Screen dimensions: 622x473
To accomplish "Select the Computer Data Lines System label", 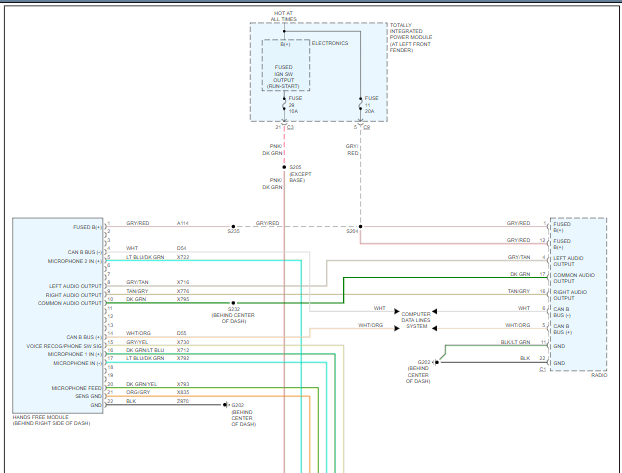I will click(416, 319).
